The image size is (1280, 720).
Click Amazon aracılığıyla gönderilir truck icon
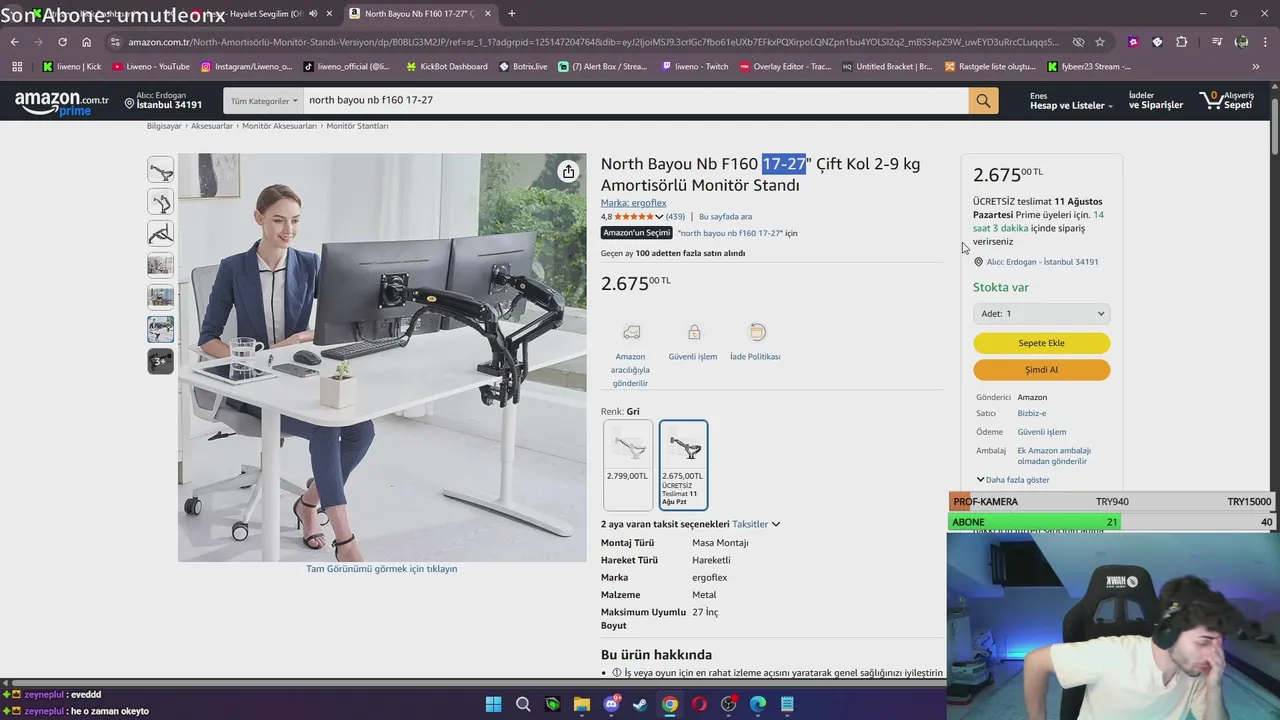[x=631, y=332]
